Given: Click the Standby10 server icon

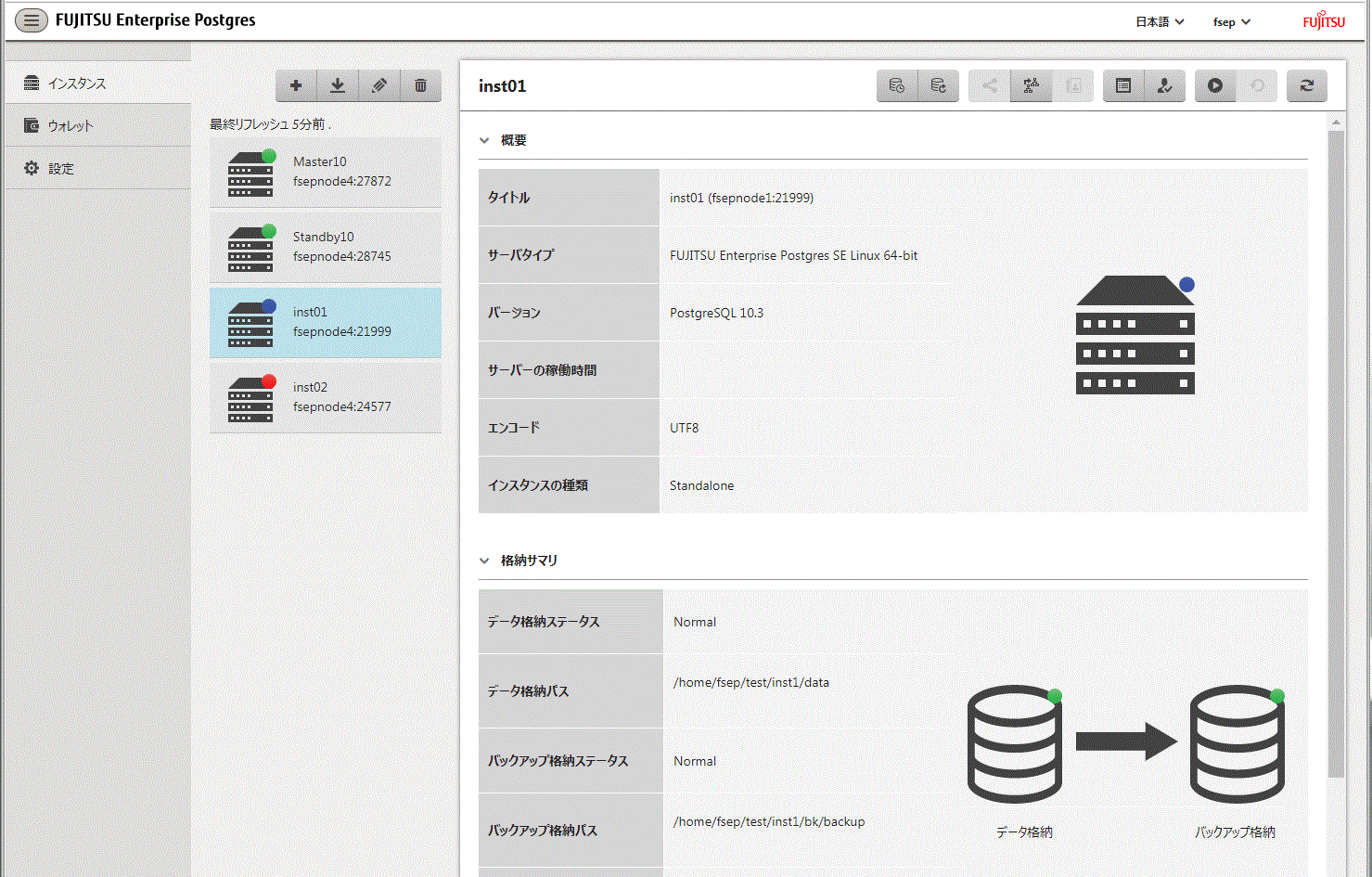Looking at the screenshot, I should (x=251, y=248).
